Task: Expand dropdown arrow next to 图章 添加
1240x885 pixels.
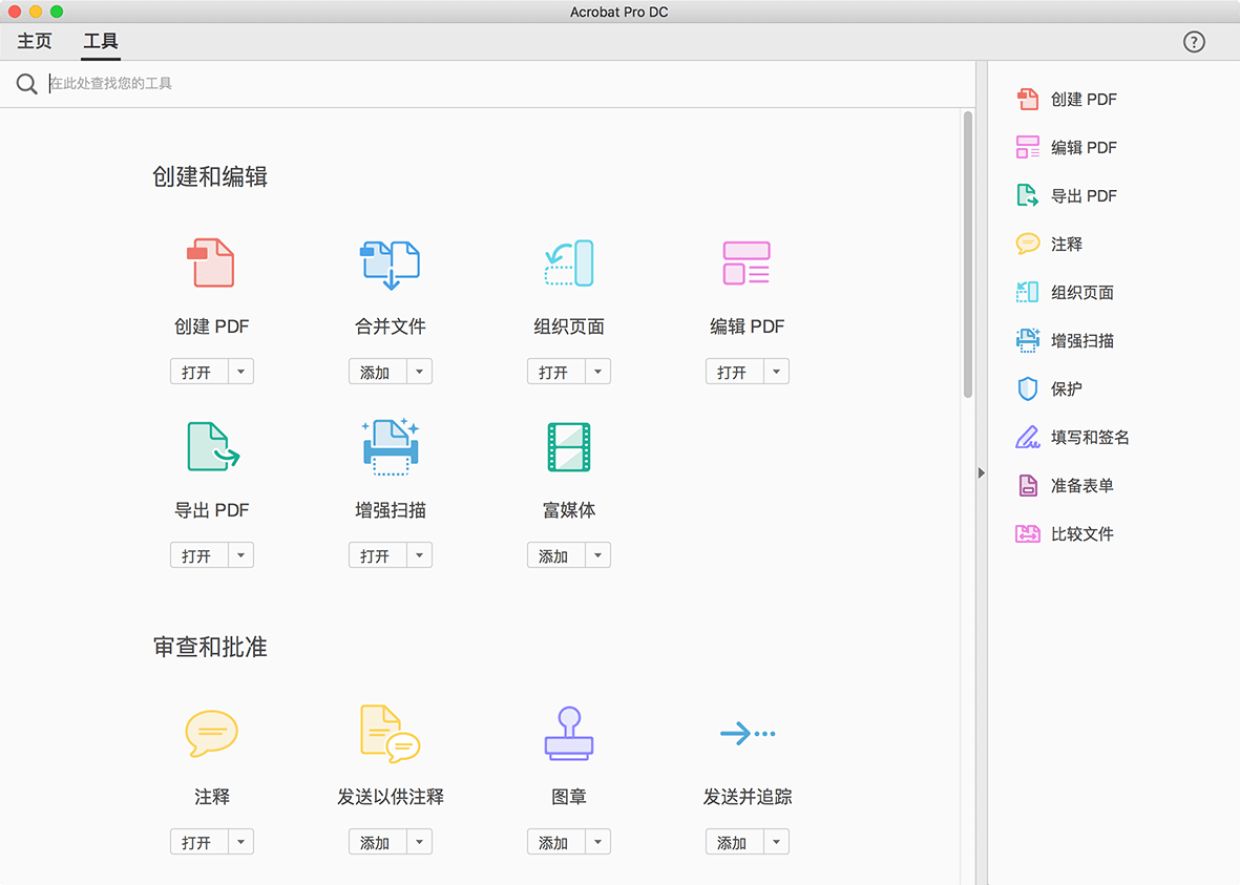Action: (x=598, y=842)
